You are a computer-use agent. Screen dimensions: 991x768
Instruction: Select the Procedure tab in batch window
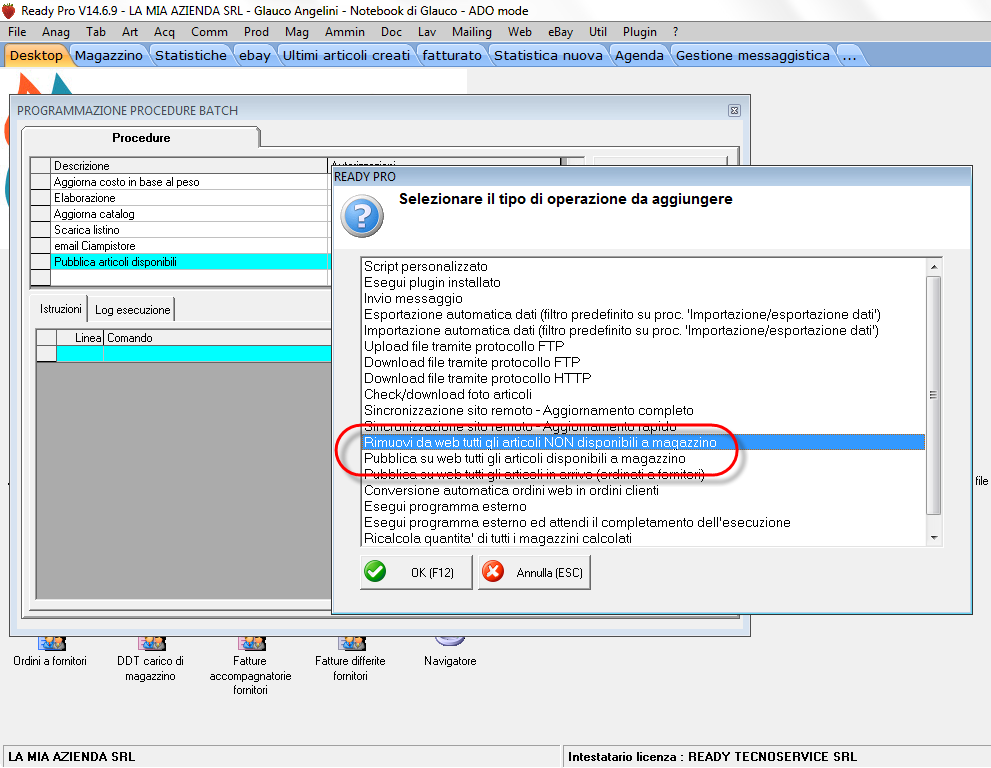click(141, 138)
